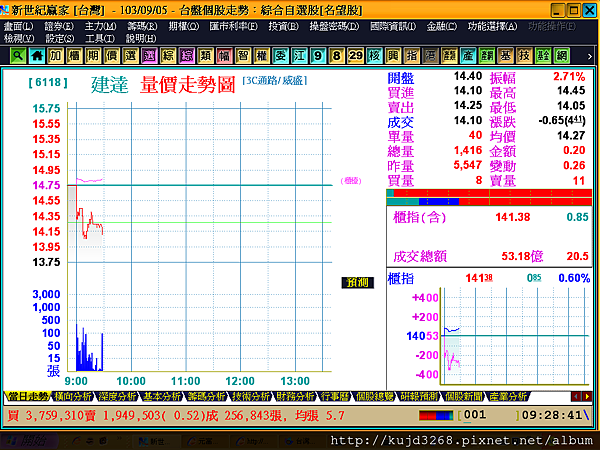Click the 001 code input field
Screen dimensions: 600x450
490,415
